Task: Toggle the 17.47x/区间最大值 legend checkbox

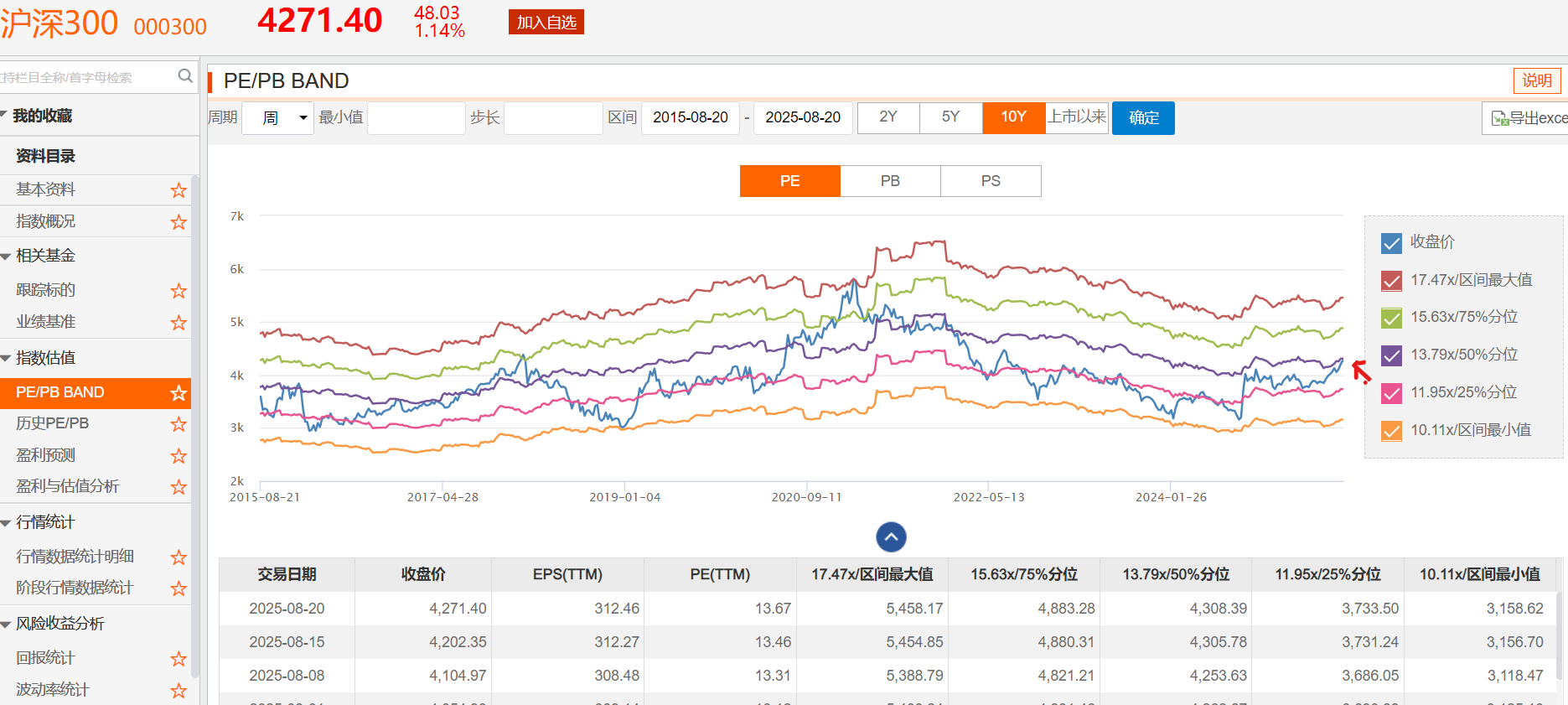Action: point(1391,281)
